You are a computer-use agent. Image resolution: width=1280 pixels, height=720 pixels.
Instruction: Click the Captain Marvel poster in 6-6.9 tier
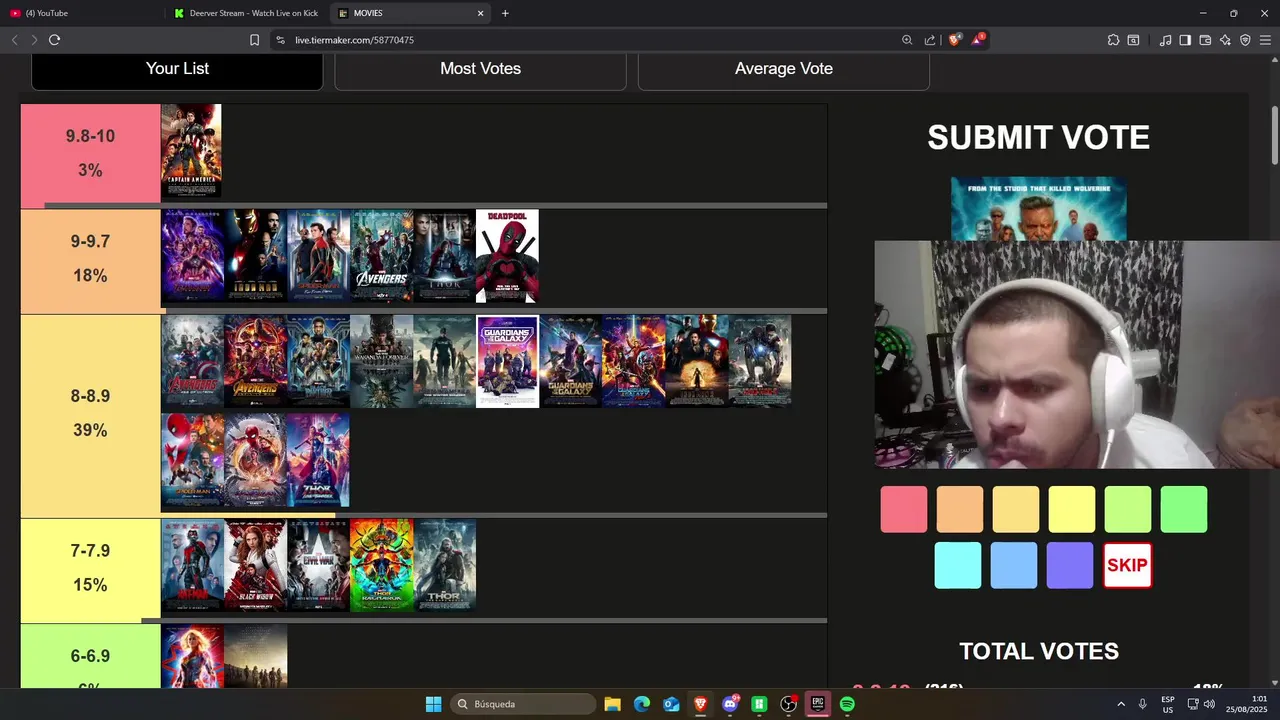click(192, 656)
